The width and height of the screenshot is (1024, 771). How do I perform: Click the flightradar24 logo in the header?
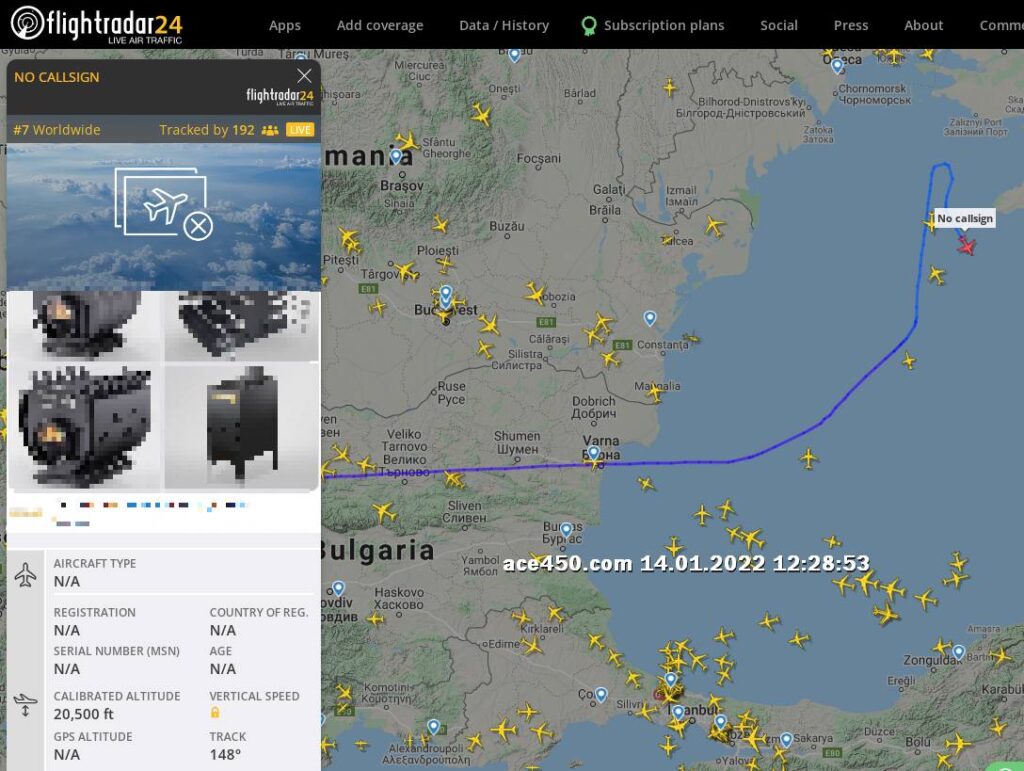coord(97,24)
